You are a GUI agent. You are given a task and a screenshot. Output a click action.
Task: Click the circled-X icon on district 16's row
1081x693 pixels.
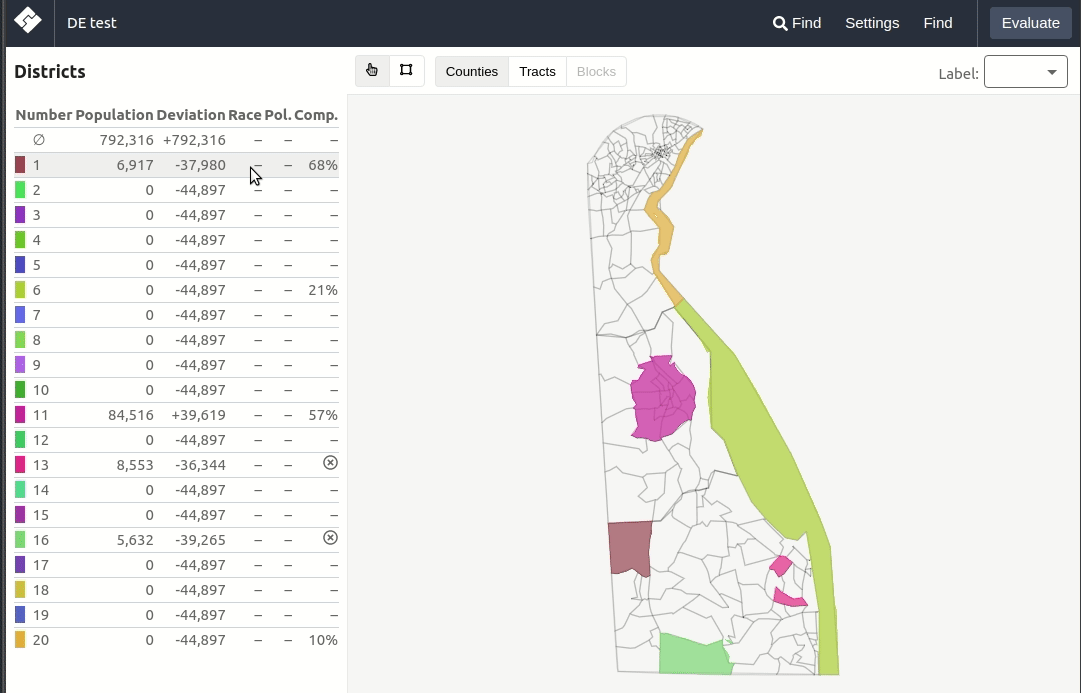pyautogui.click(x=330, y=537)
